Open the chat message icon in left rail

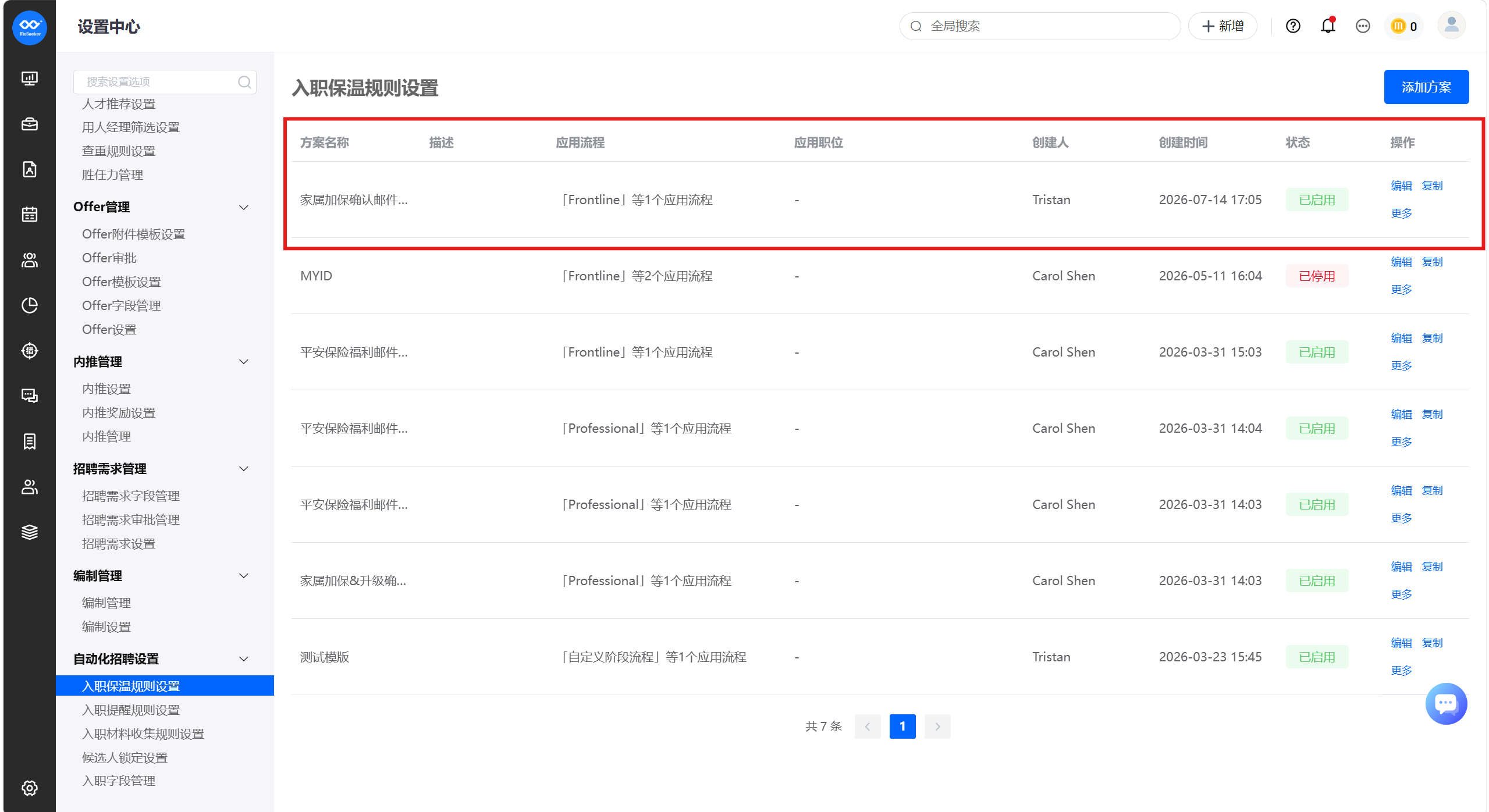(30, 396)
